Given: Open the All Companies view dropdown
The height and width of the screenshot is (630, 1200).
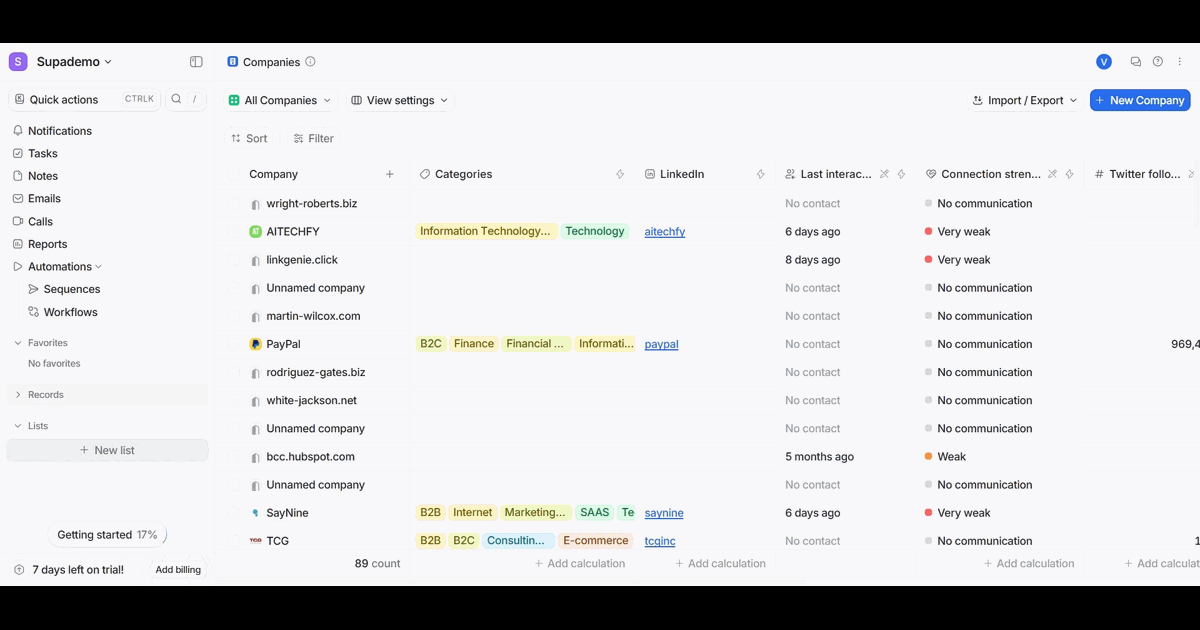Looking at the screenshot, I should pos(279,100).
